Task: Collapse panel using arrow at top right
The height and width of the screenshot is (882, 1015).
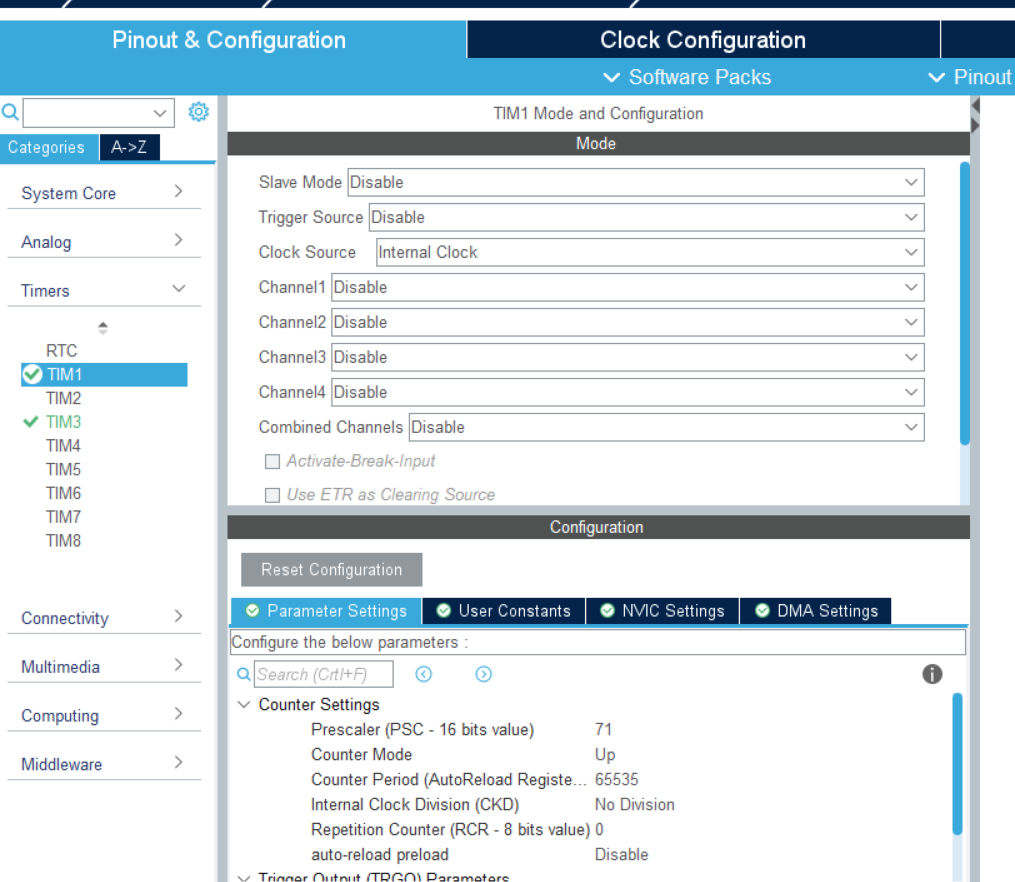Action: pyautogui.click(x=975, y=105)
